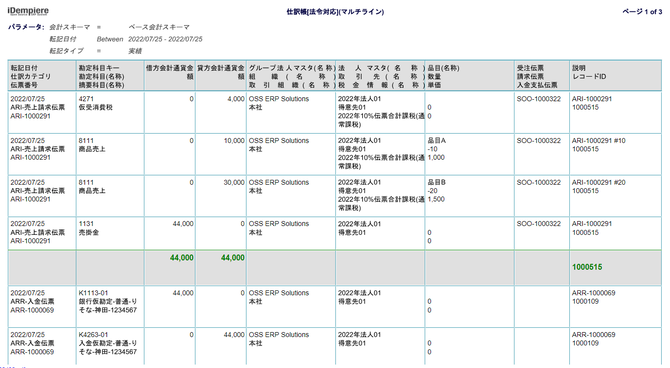Click the 品目(名称) column header
The height and width of the screenshot is (368, 670).
[x=443, y=68]
